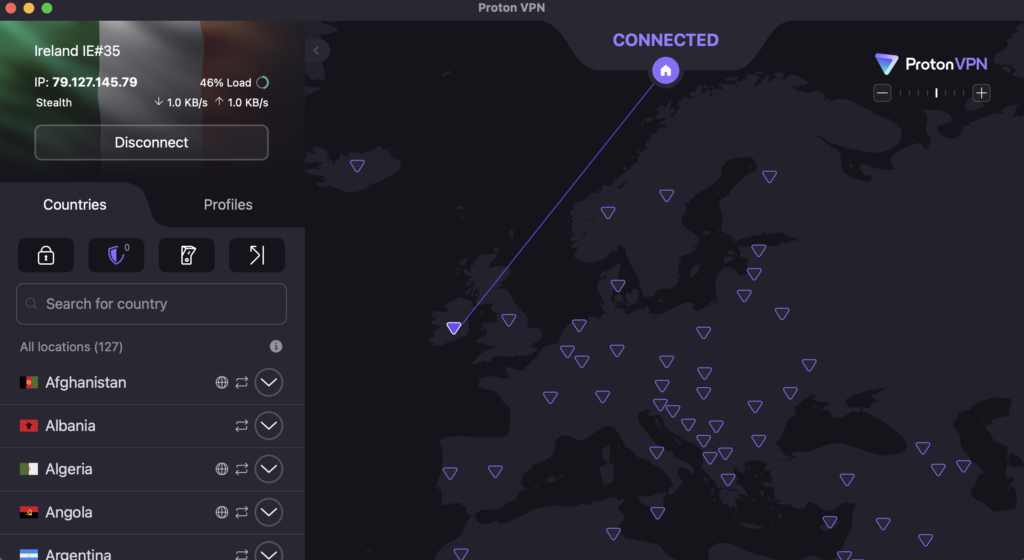Toggle the Kill Switch icon
The width and height of the screenshot is (1024, 560).
click(x=187, y=255)
